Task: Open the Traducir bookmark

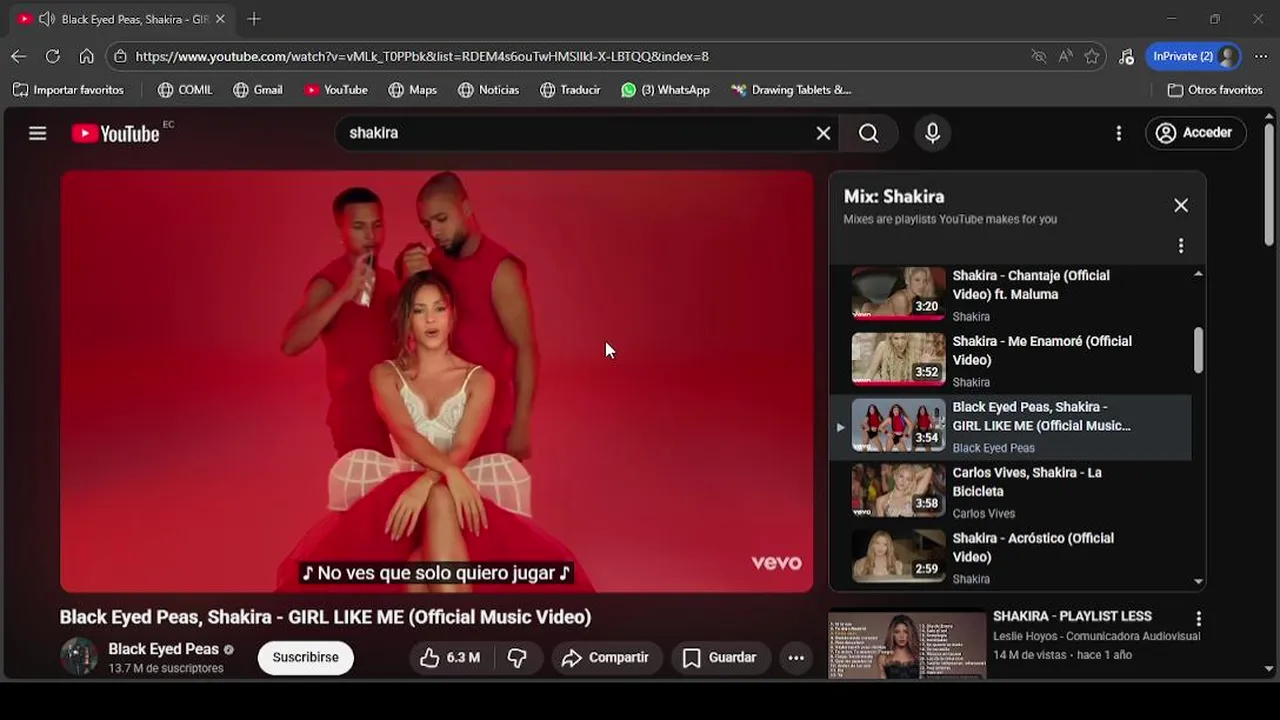Action: tap(570, 90)
